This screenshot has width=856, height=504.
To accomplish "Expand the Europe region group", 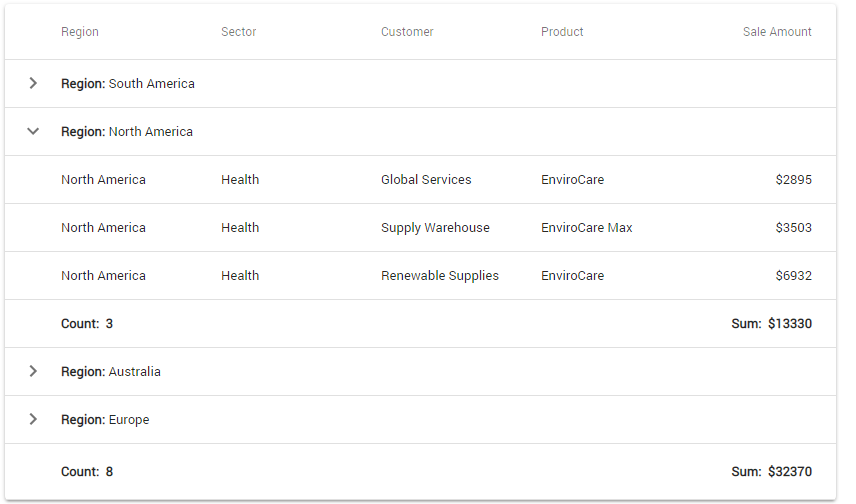I will tap(33, 420).
